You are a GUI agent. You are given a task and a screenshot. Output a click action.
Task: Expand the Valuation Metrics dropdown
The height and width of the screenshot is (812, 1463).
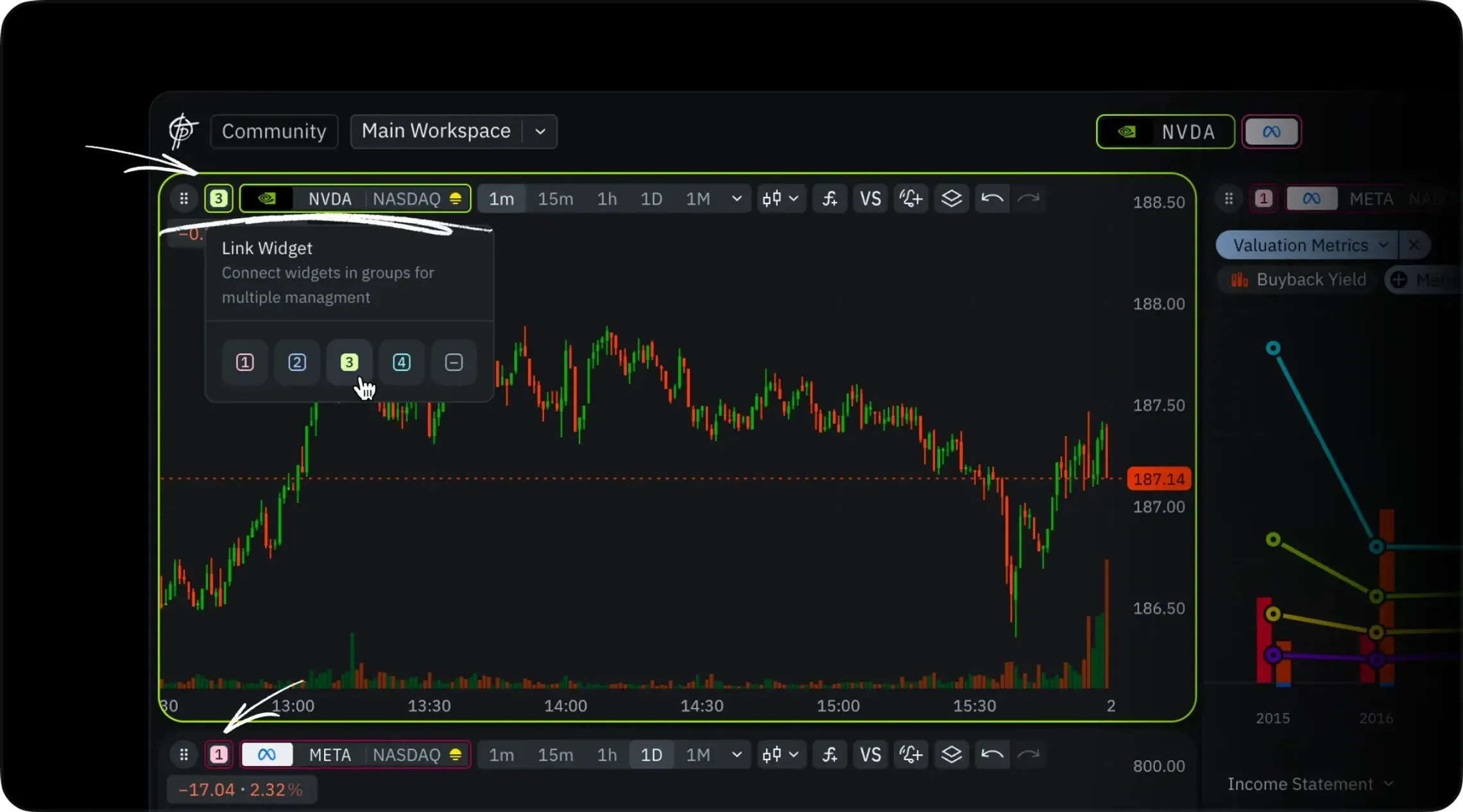(x=1383, y=245)
